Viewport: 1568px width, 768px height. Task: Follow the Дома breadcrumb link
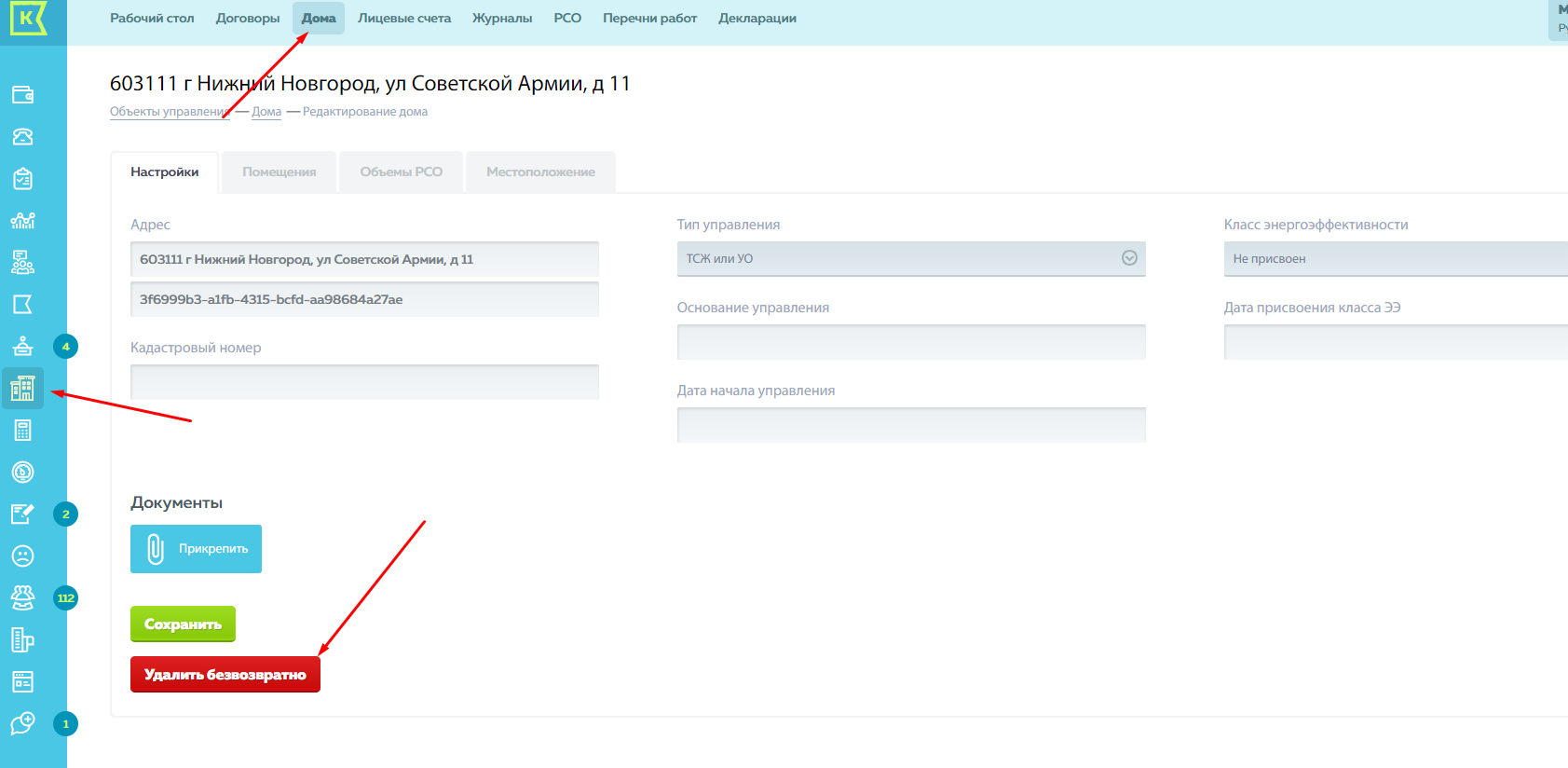266,112
